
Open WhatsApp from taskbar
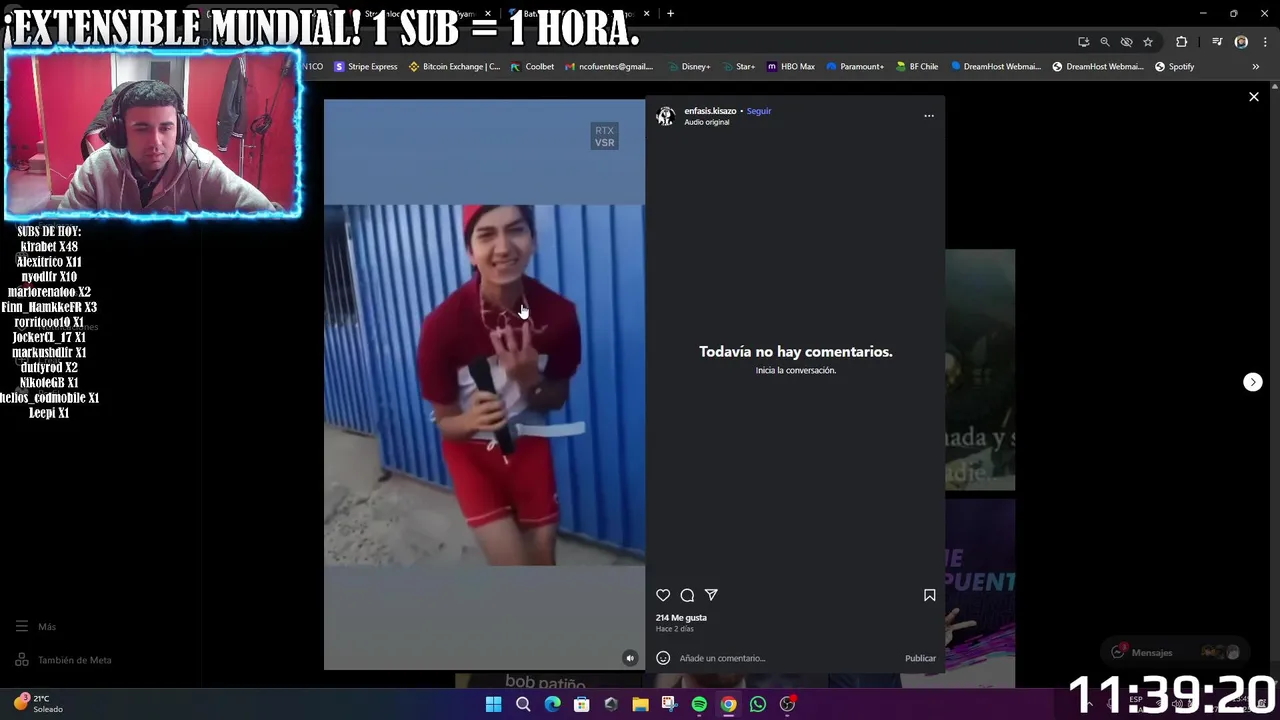point(758,704)
